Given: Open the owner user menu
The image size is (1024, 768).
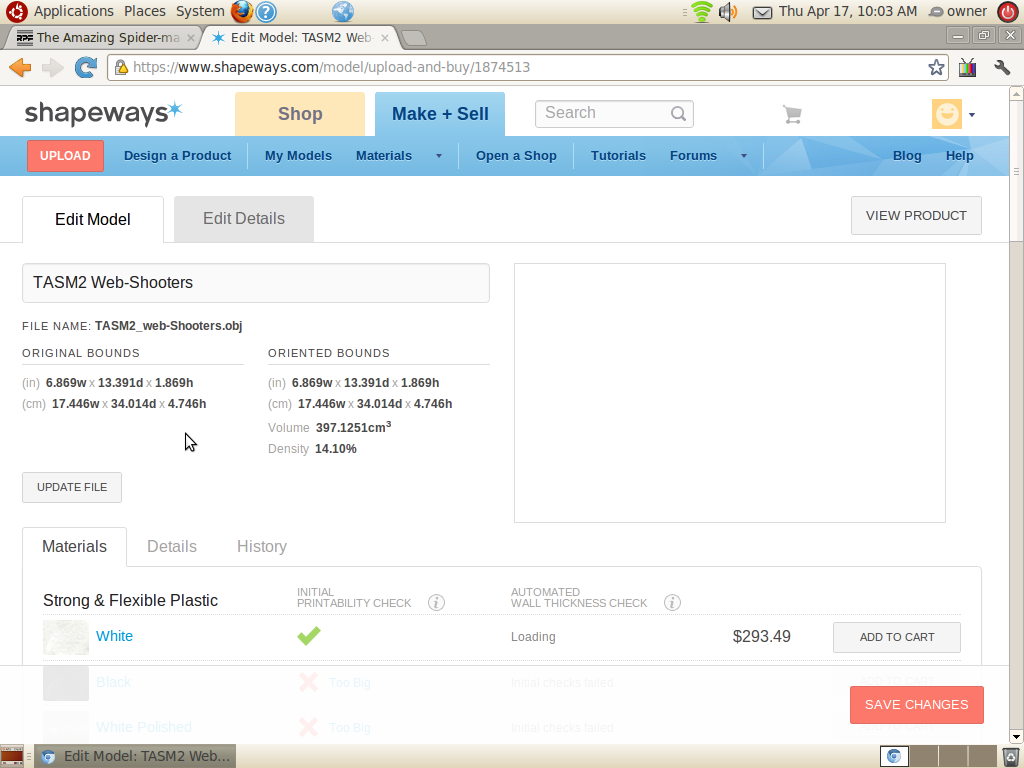Looking at the screenshot, I should (x=958, y=11).
